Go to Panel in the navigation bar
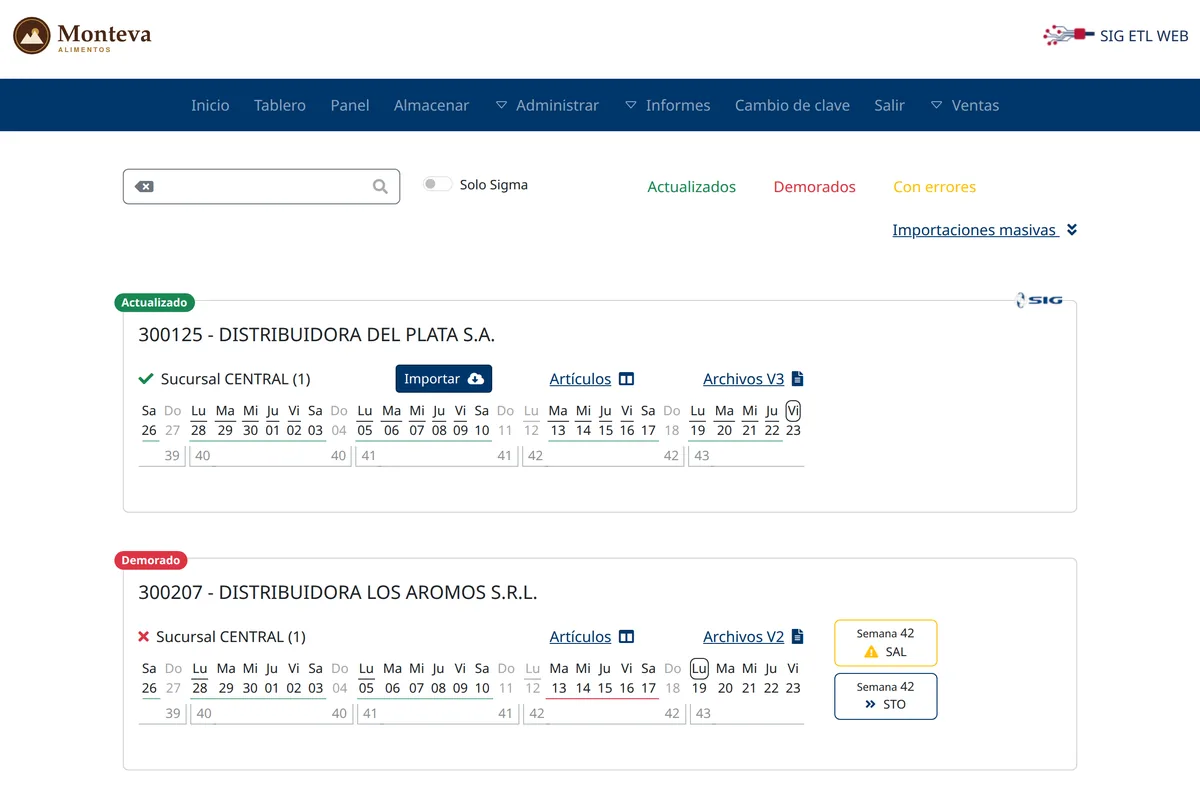 pos(350,105)
